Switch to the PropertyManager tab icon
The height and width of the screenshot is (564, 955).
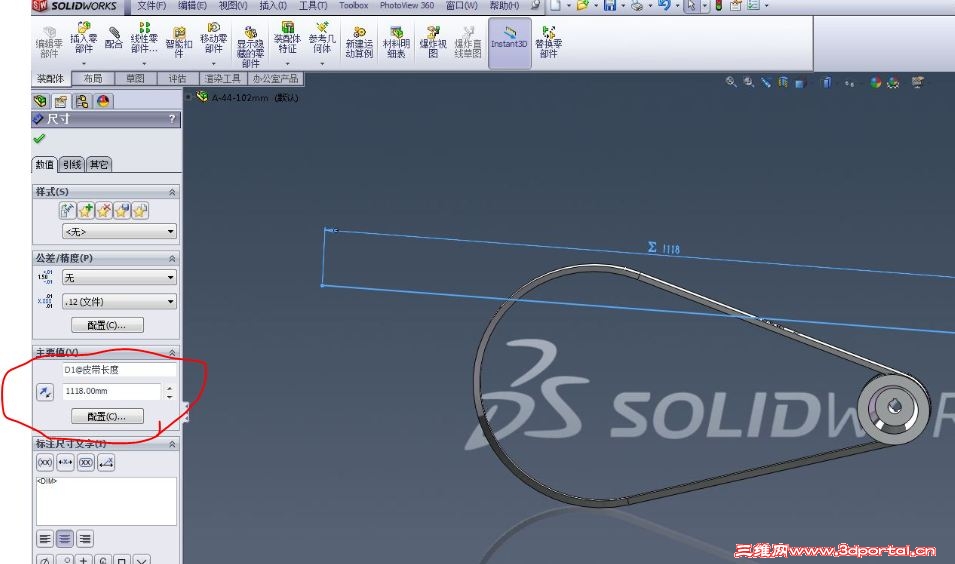tap(61, 101)
